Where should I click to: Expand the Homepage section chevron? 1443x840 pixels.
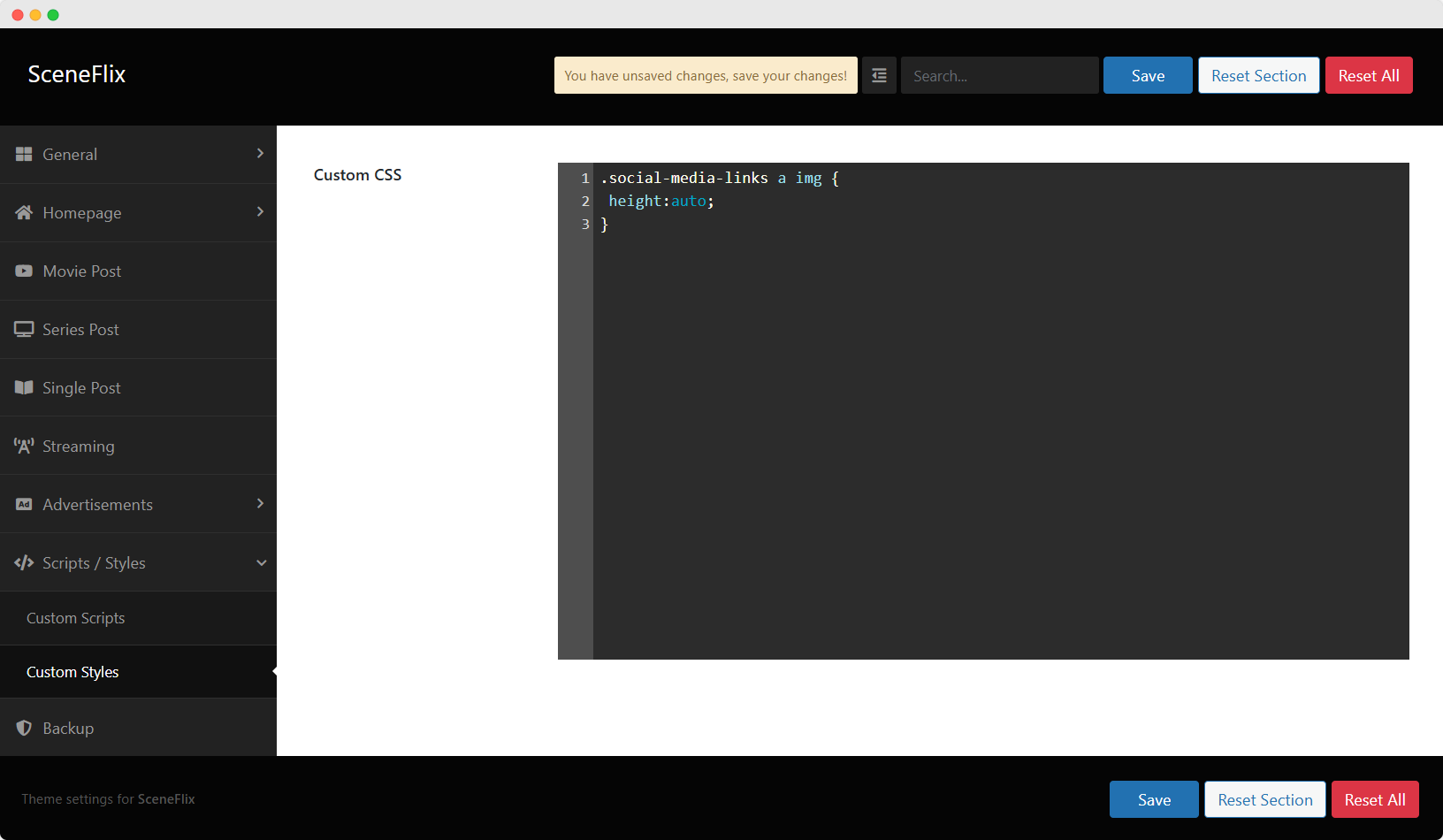260,211
